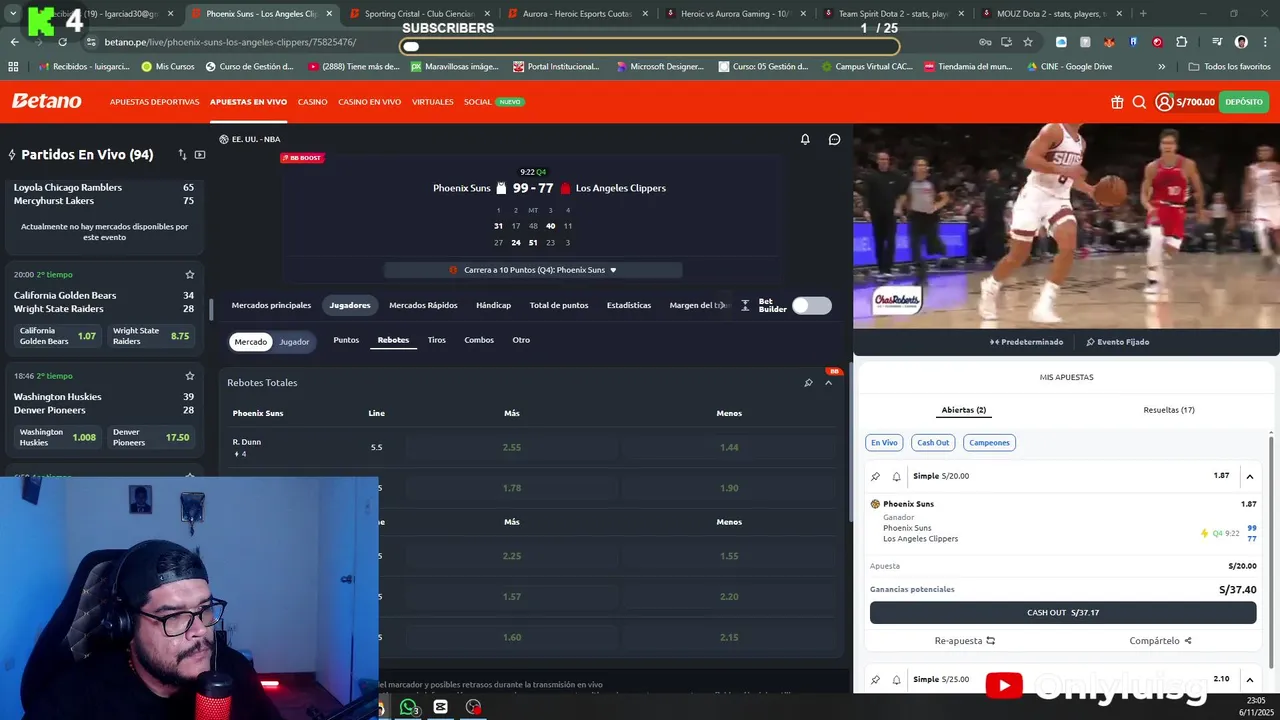Enable the En Vivo filter chip
Viewport: 1280px width, 720px height.
click(x=884, y=442)
